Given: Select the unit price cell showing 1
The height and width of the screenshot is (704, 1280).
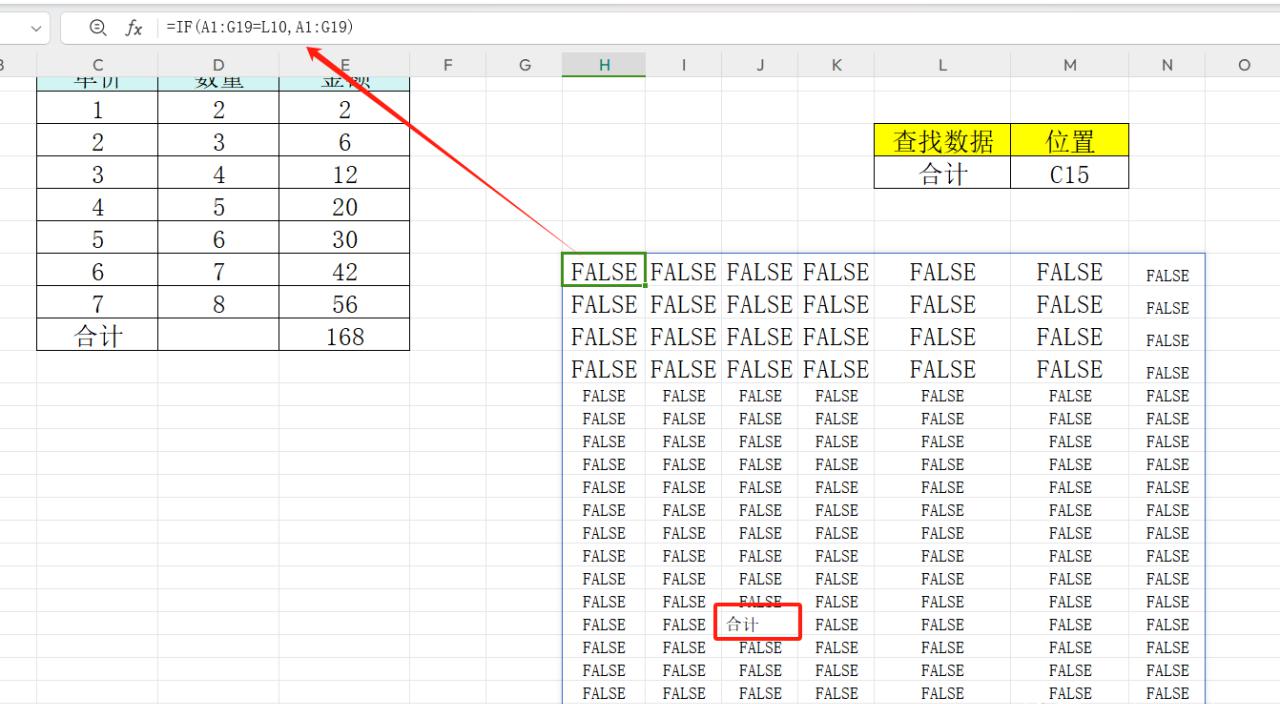Looking at the screenshot, I should pyautogui.click(x=97, y=110).
